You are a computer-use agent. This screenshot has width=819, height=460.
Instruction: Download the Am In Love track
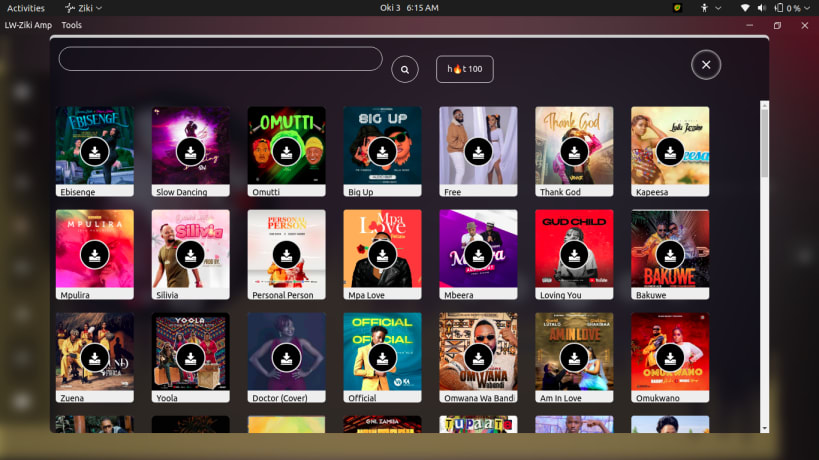point(574,358)
